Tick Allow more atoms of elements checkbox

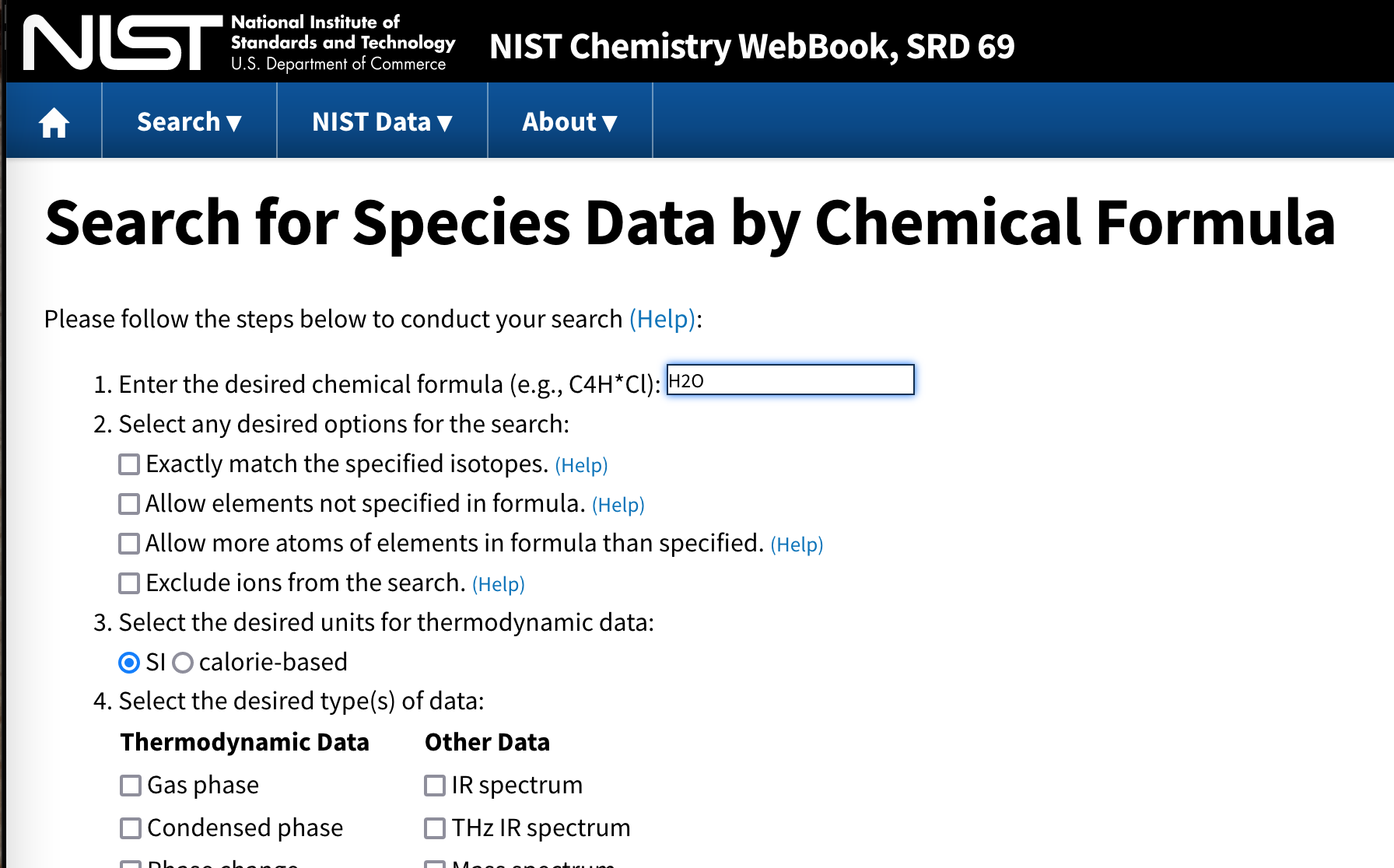point(129,544)
